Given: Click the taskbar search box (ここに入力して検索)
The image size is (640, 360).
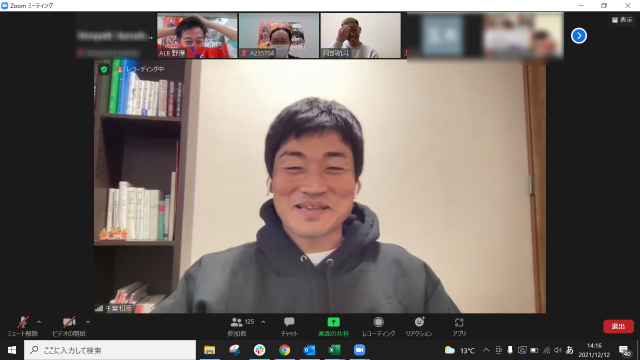Looking at the screenshot, I should click(110, 350).
